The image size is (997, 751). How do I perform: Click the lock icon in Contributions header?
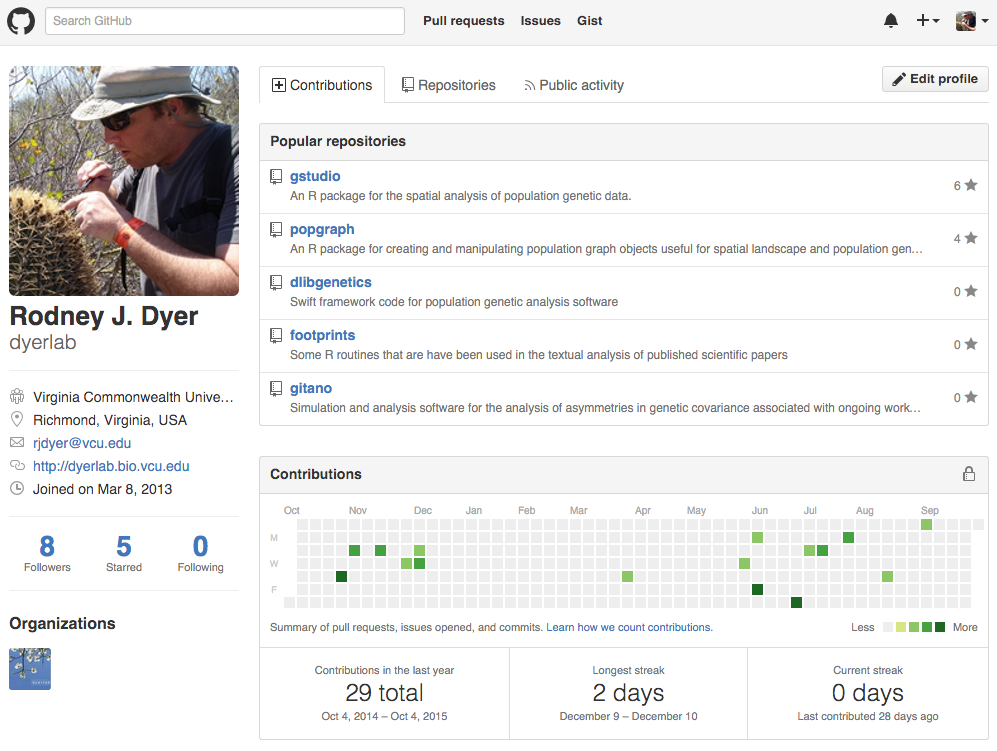coord(969,474)
